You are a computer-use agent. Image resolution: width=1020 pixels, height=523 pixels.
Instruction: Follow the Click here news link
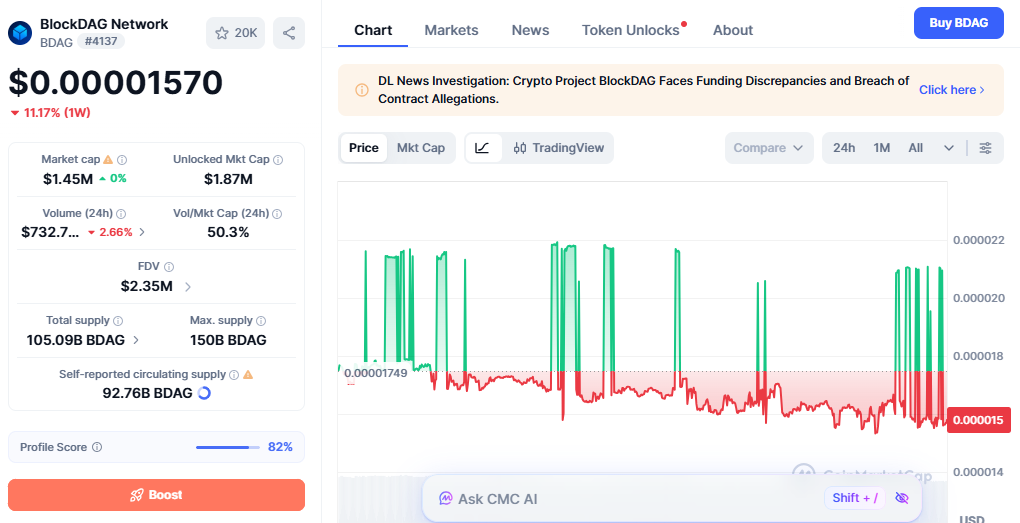[x=952, y=90]
